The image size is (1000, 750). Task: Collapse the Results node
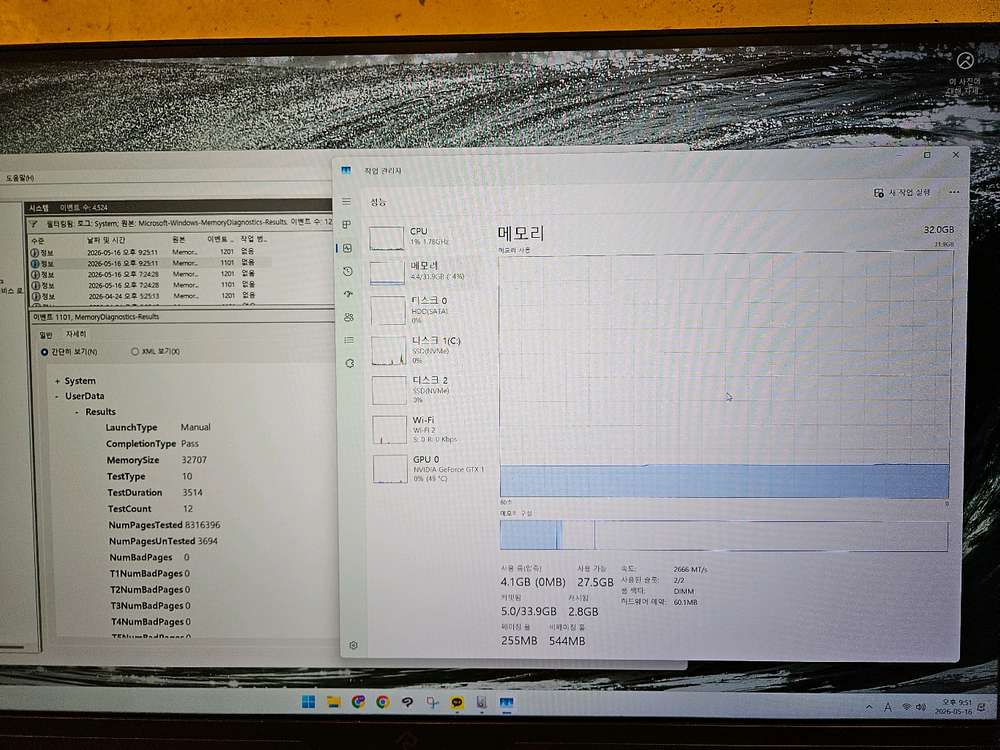[x=77, y=413]
